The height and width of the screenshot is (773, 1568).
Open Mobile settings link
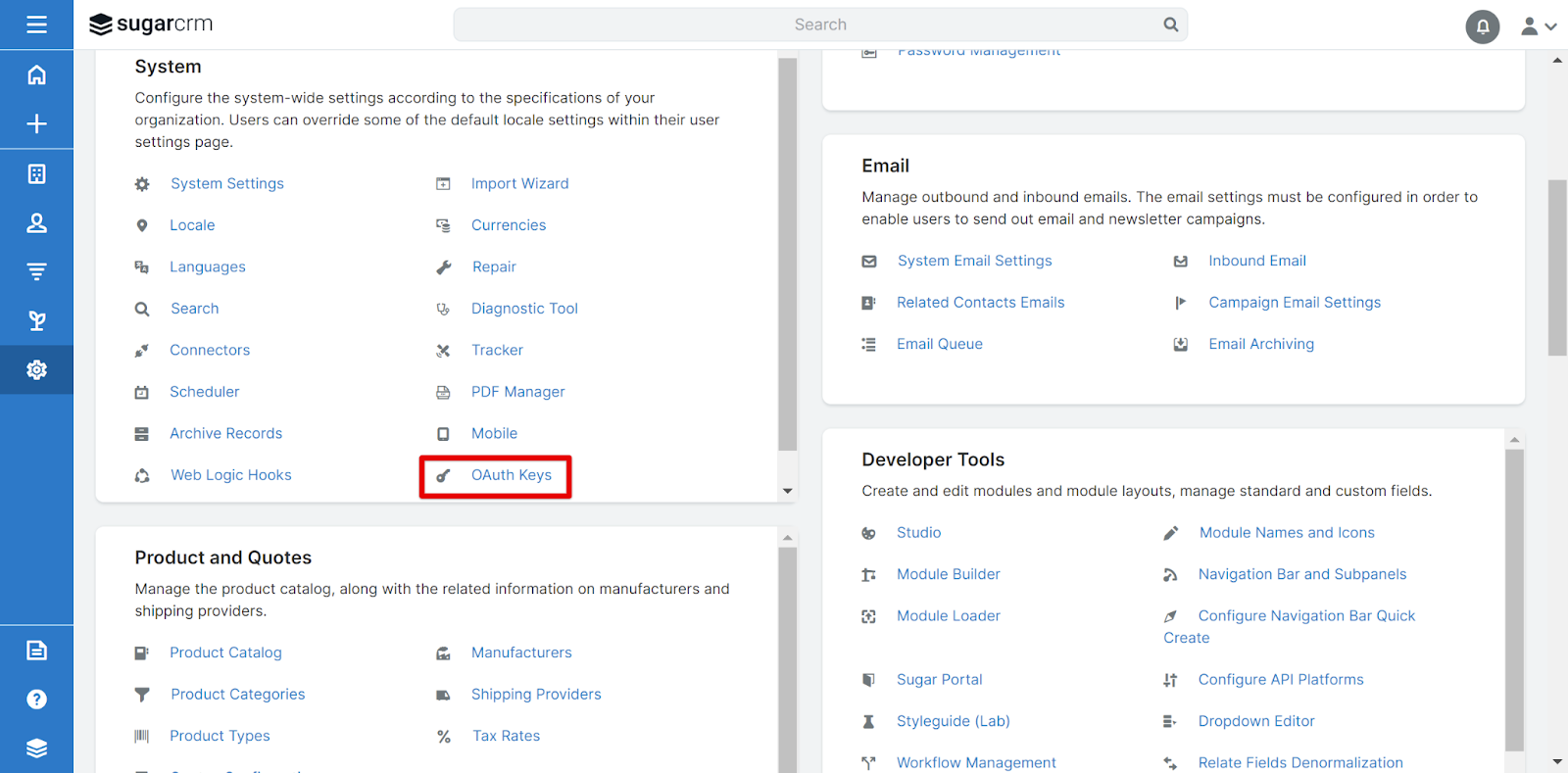pyautogui.click(x=494, y=433)
